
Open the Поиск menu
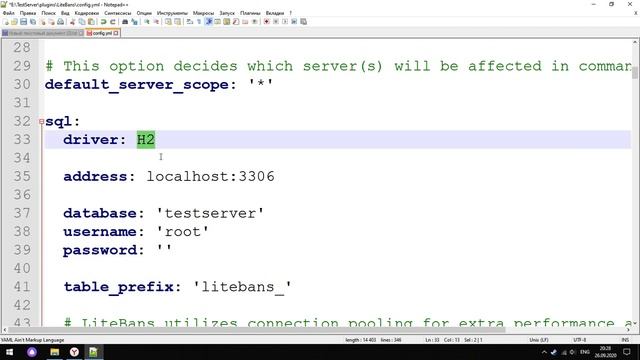[x=48, y=13]
